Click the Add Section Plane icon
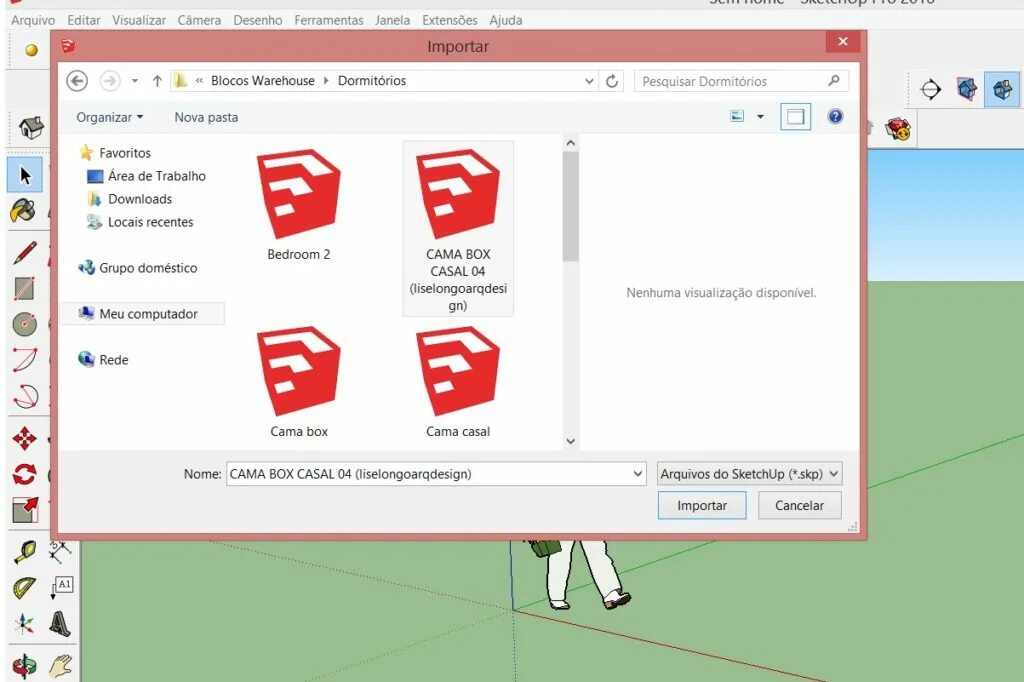The image size is (1024, 682). coord(931,88)
